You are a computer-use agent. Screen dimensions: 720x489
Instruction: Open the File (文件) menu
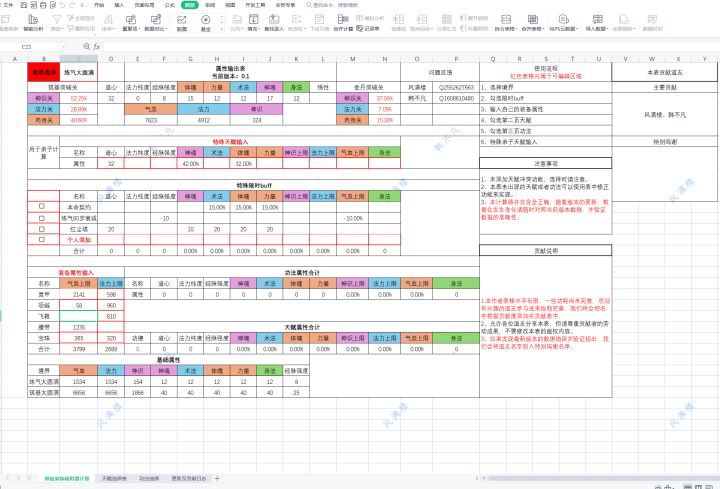pyautogui.click(x=7, y=5)
